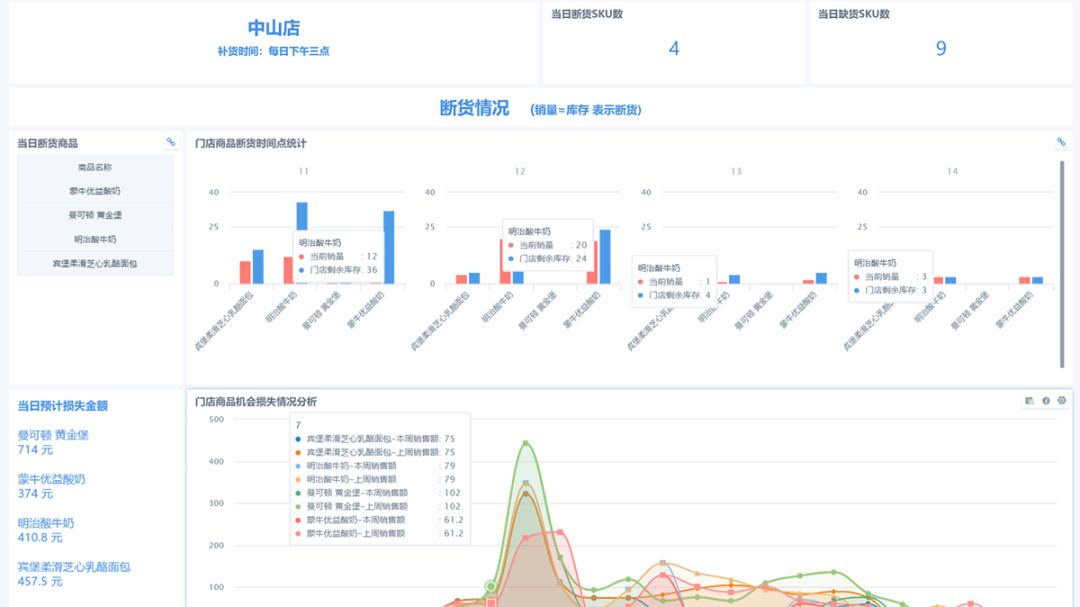
Task: Click blue 蒙牛优益酸奶 bar in hour 11 chart
Action: 388,247
